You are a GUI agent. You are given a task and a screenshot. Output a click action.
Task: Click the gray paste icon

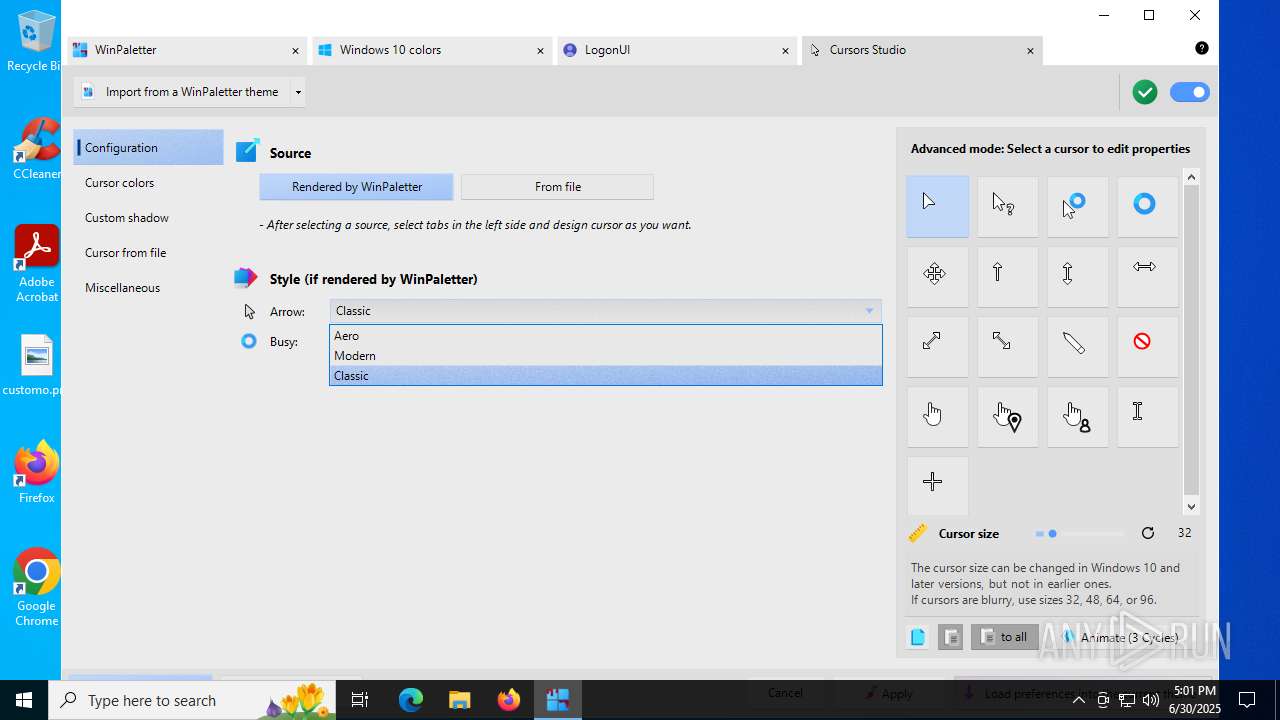[950, 637]
